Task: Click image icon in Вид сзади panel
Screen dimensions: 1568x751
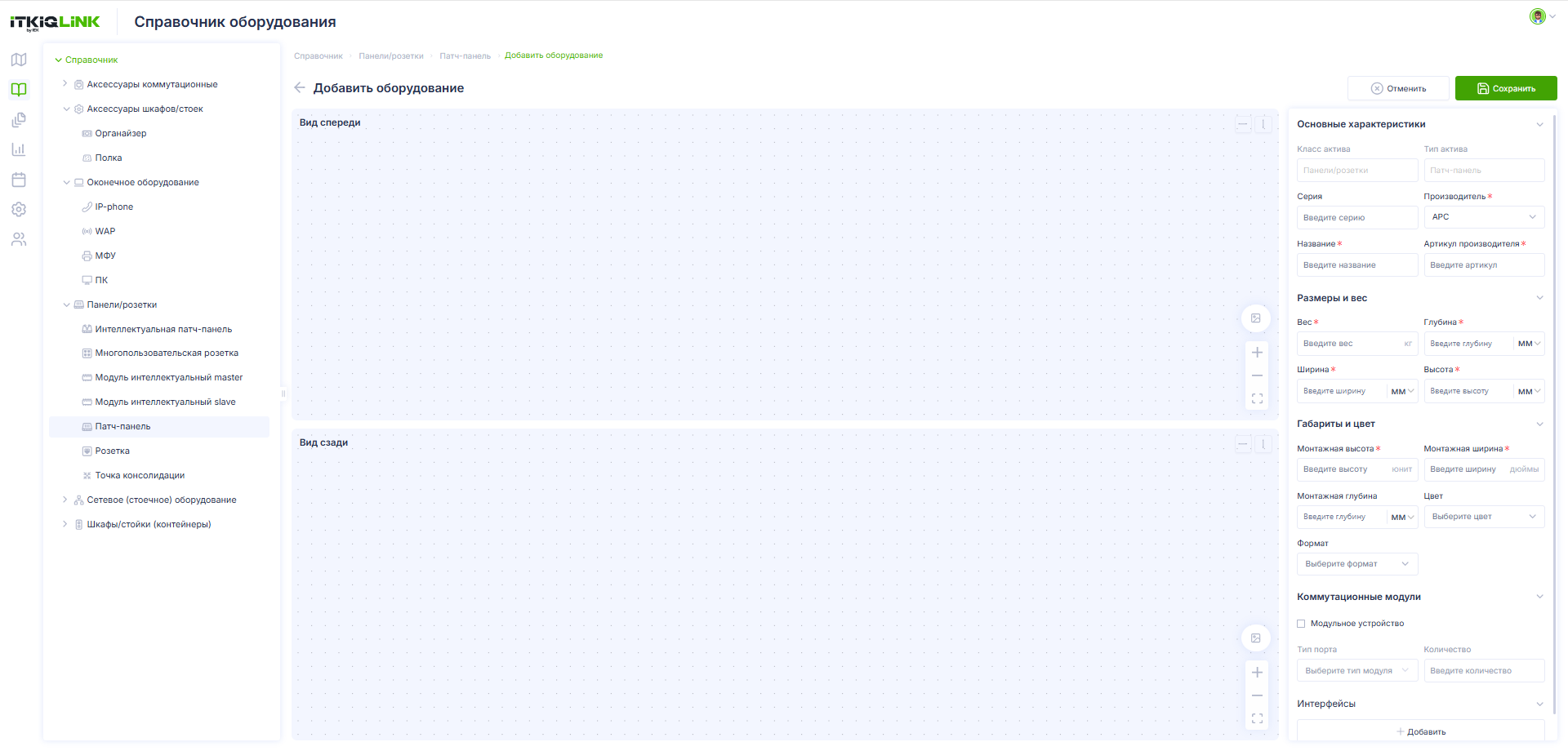Action: point(1256,638)
